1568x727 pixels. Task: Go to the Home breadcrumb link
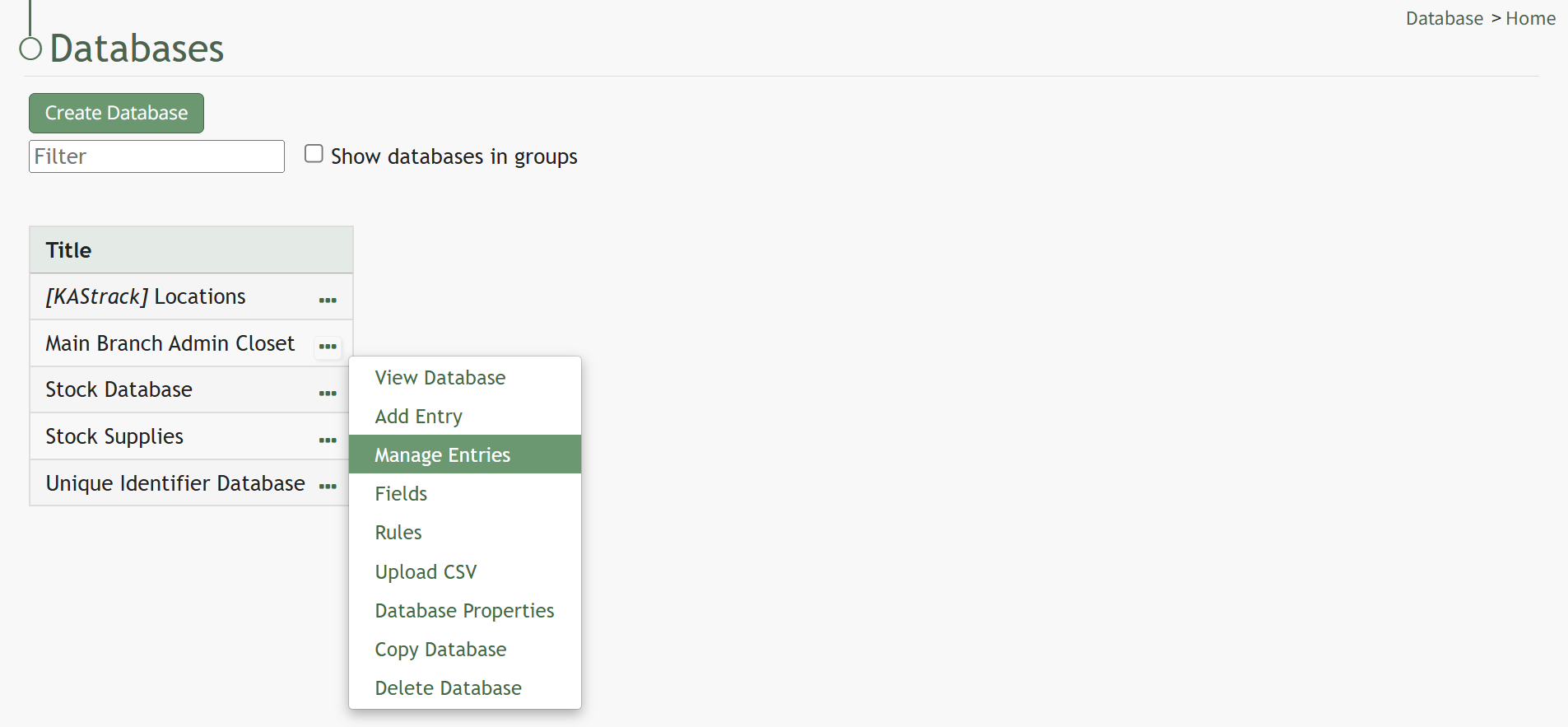(x=1530, y=18)
